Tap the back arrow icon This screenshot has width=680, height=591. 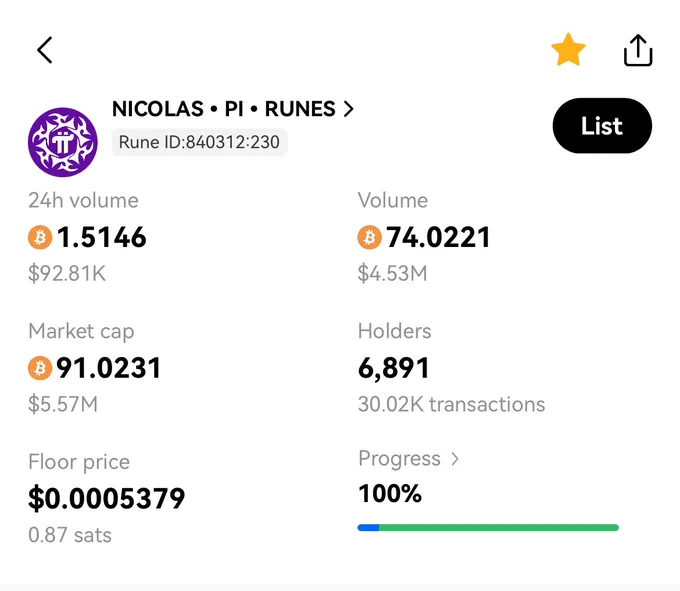coord(45,50)
